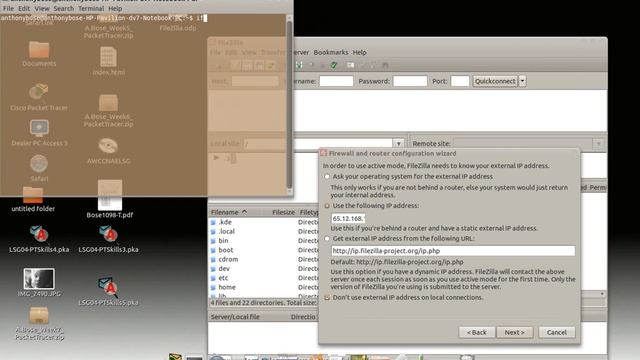The width and height of the screenshot is (640, 360).
Task: Select 'Get external IP address from URL' option
Action: click(x=327, y=239)
